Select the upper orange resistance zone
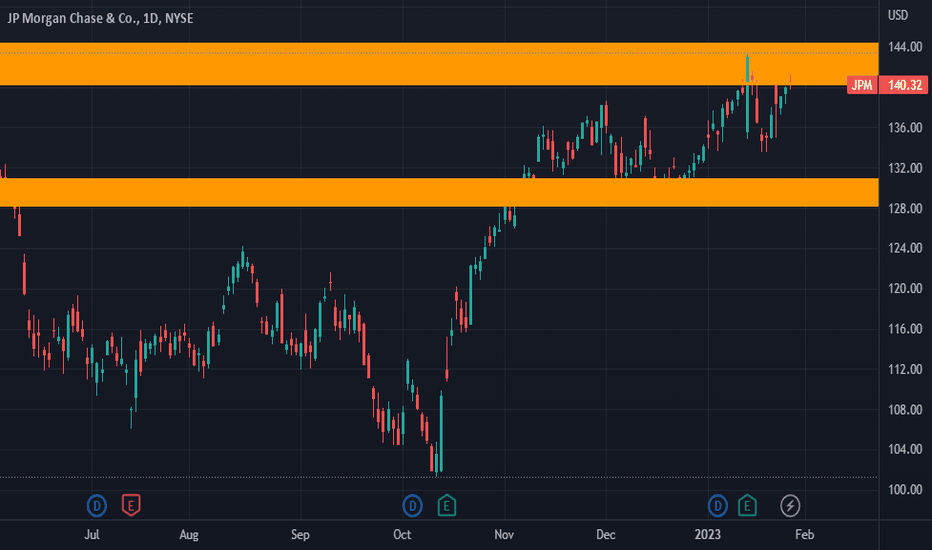 (x=439, y=64)
